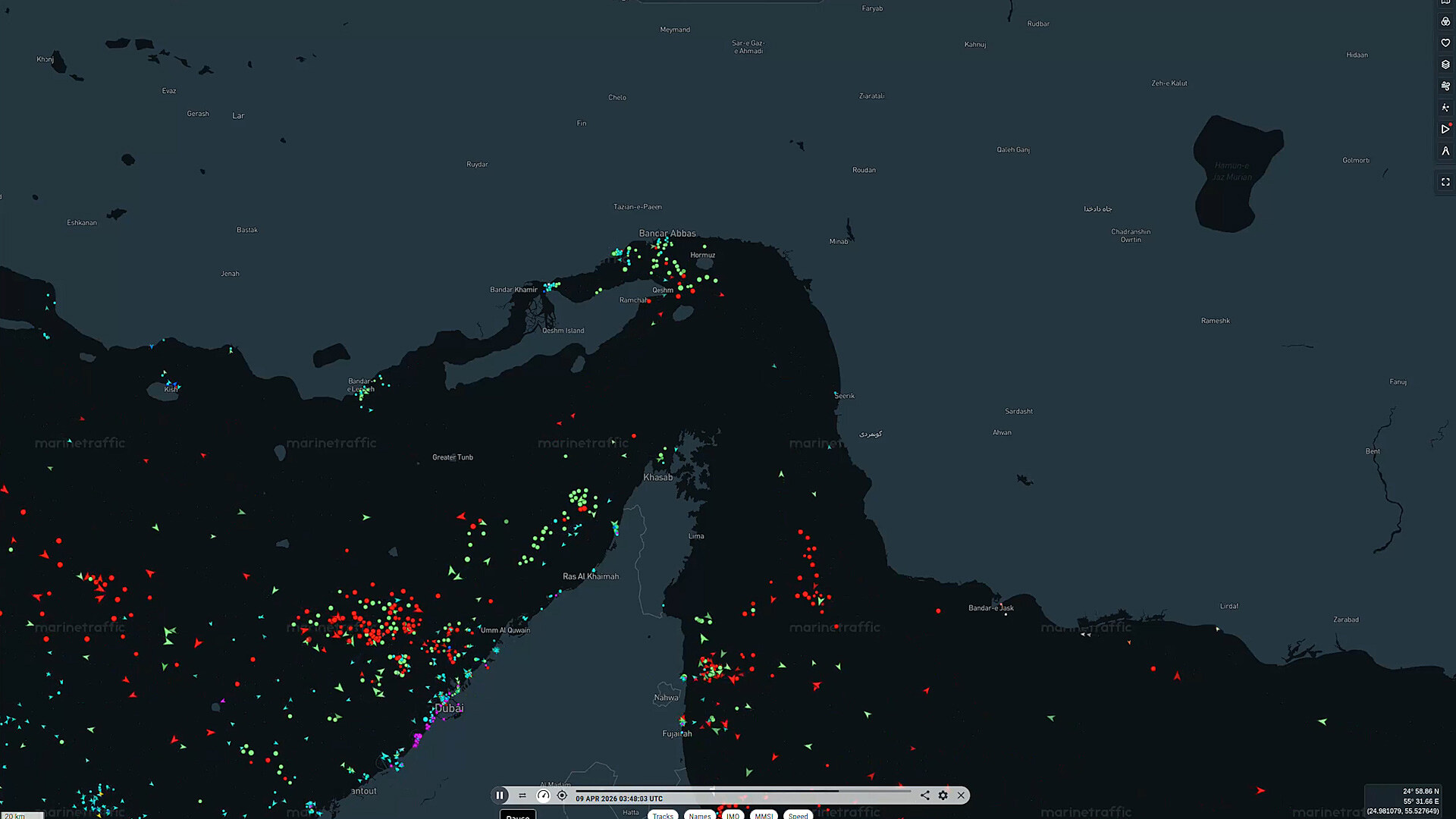Click the loop/swap arrows icon
This screenshot has width=1456, height=819.
point(522,795)
